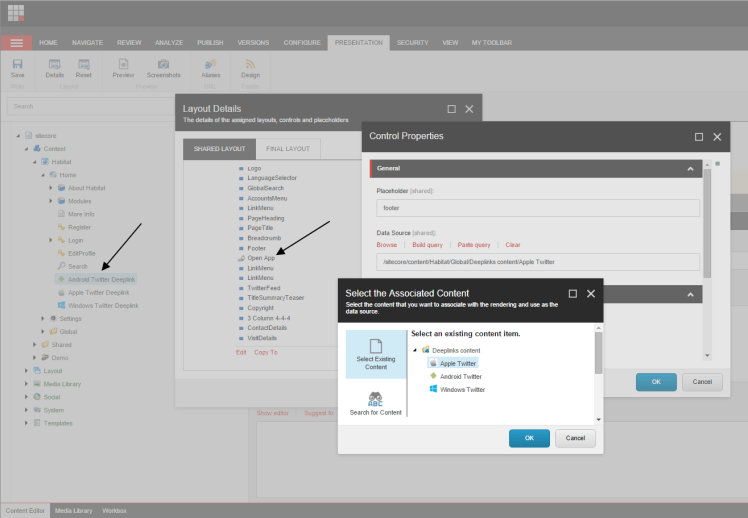The height and width of the screenshot is (518, 748).
Task: Click the Browse data source link
Action: pos(387,245)
